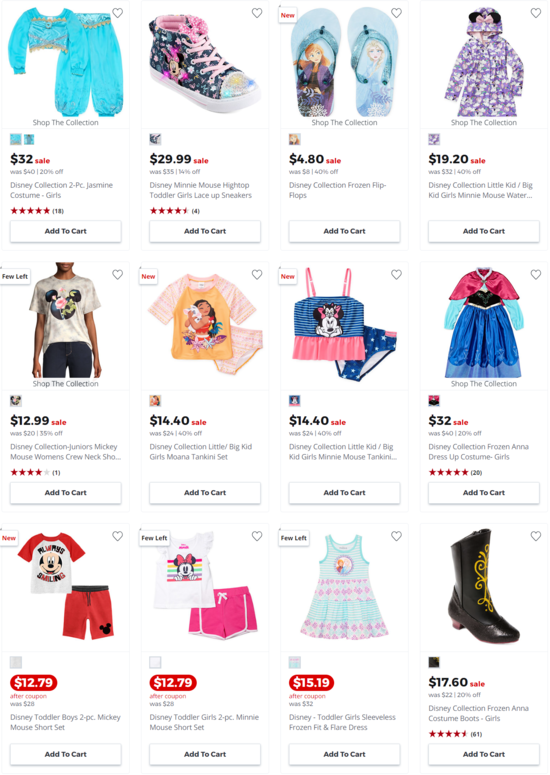Image resolution: width=550 pixels, height=775 pixels.
Task: Heart the Frozen Fit & Flare Dress
Action: coord(396,536)
